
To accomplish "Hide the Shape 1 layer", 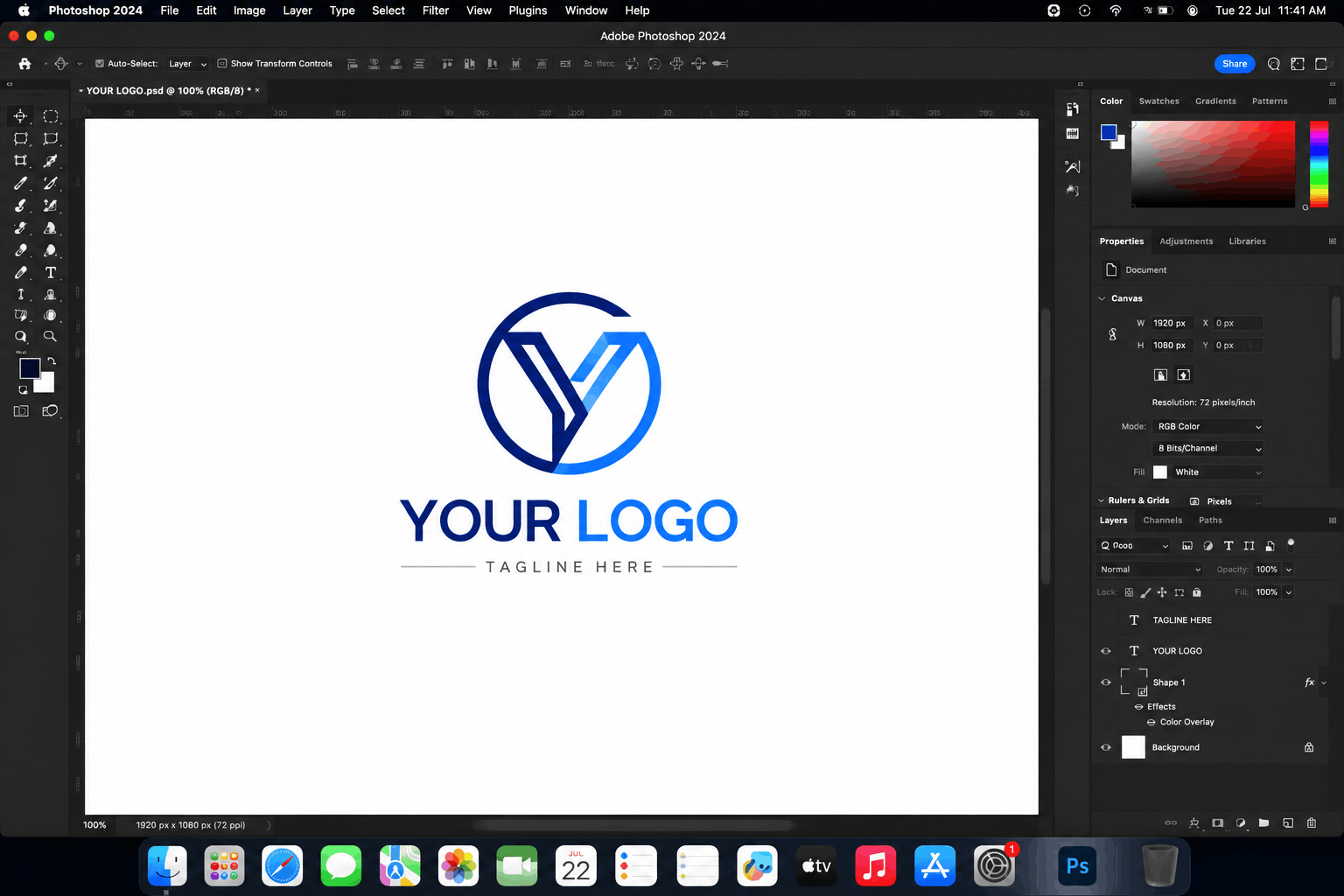I will pyautogui.click(x=1106, y=682).
